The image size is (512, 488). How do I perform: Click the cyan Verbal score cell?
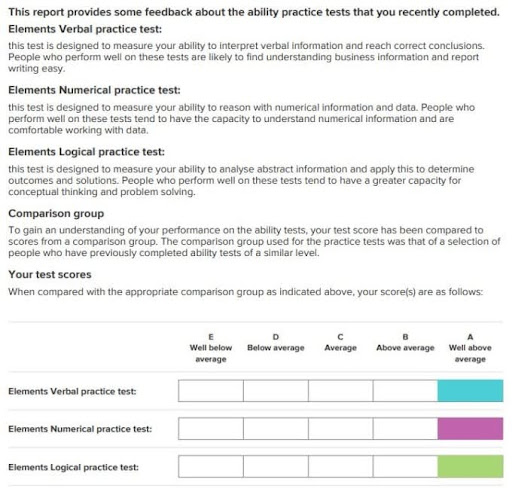(x=470, y=390)
